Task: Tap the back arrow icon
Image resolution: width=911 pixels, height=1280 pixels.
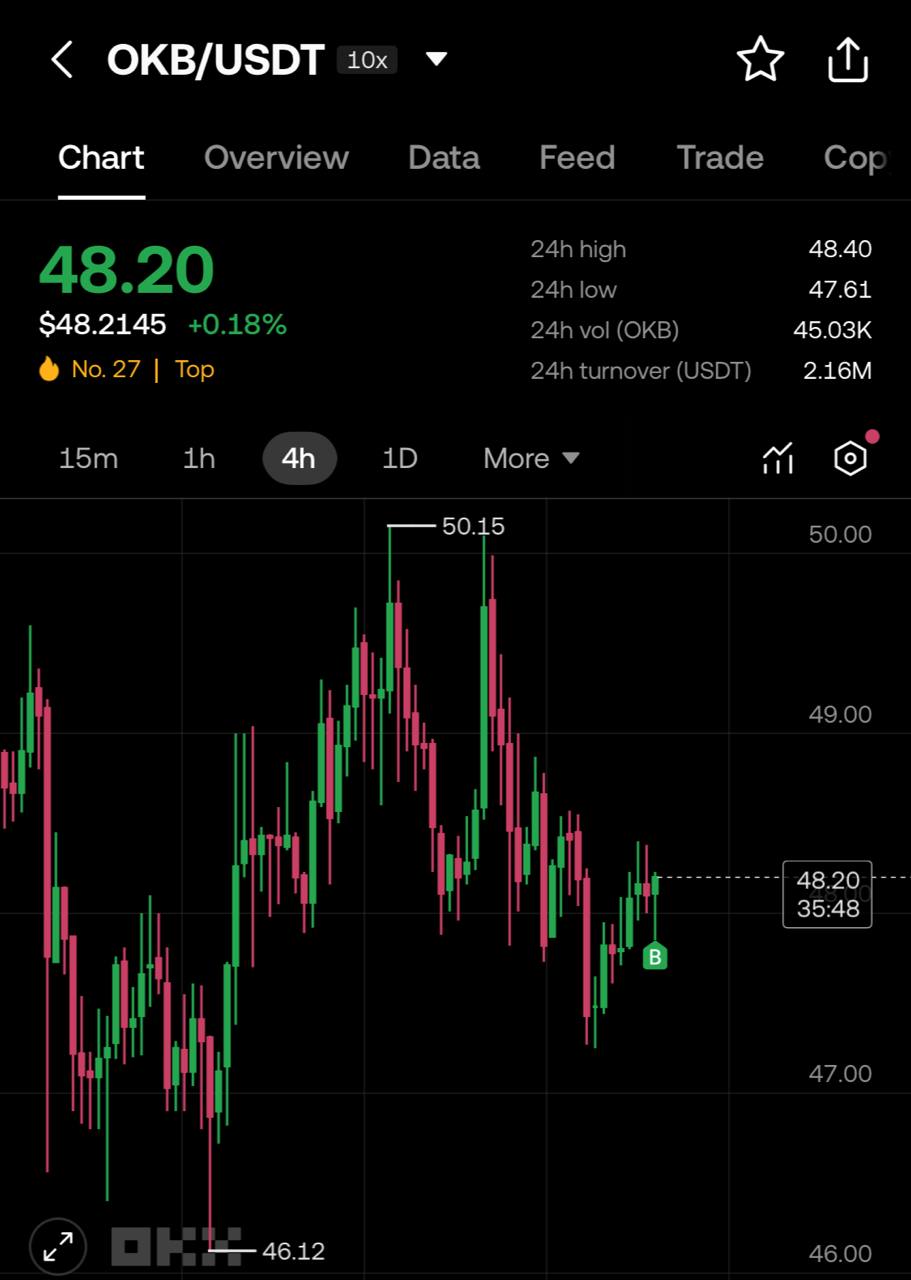Action: pyautogui.click(x=62, y=60)
